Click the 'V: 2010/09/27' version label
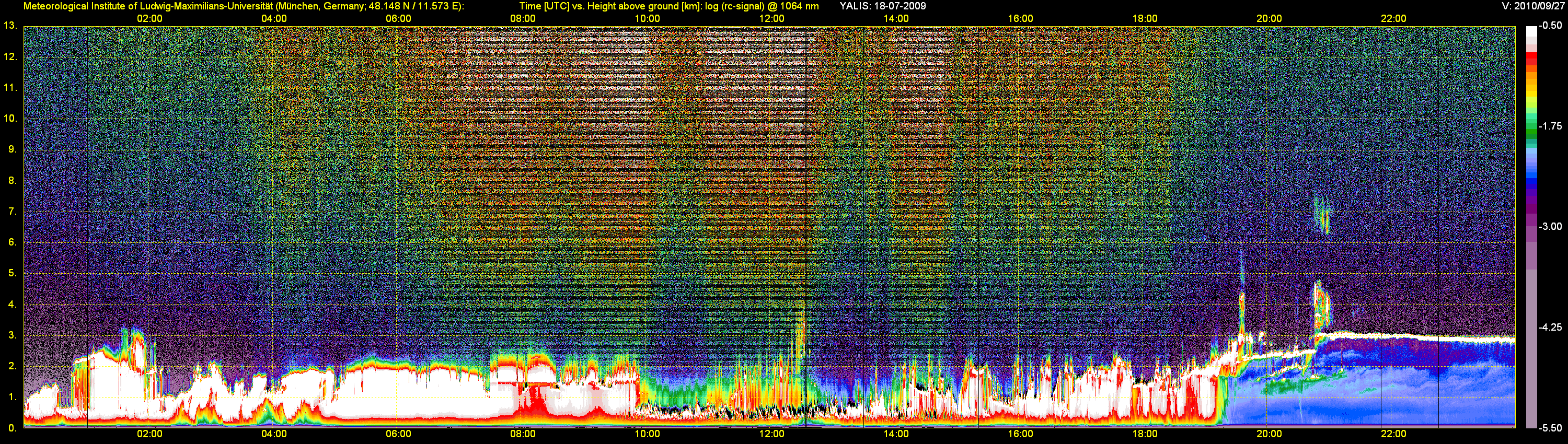The image size is (1568, 444). pos(1532,6)
